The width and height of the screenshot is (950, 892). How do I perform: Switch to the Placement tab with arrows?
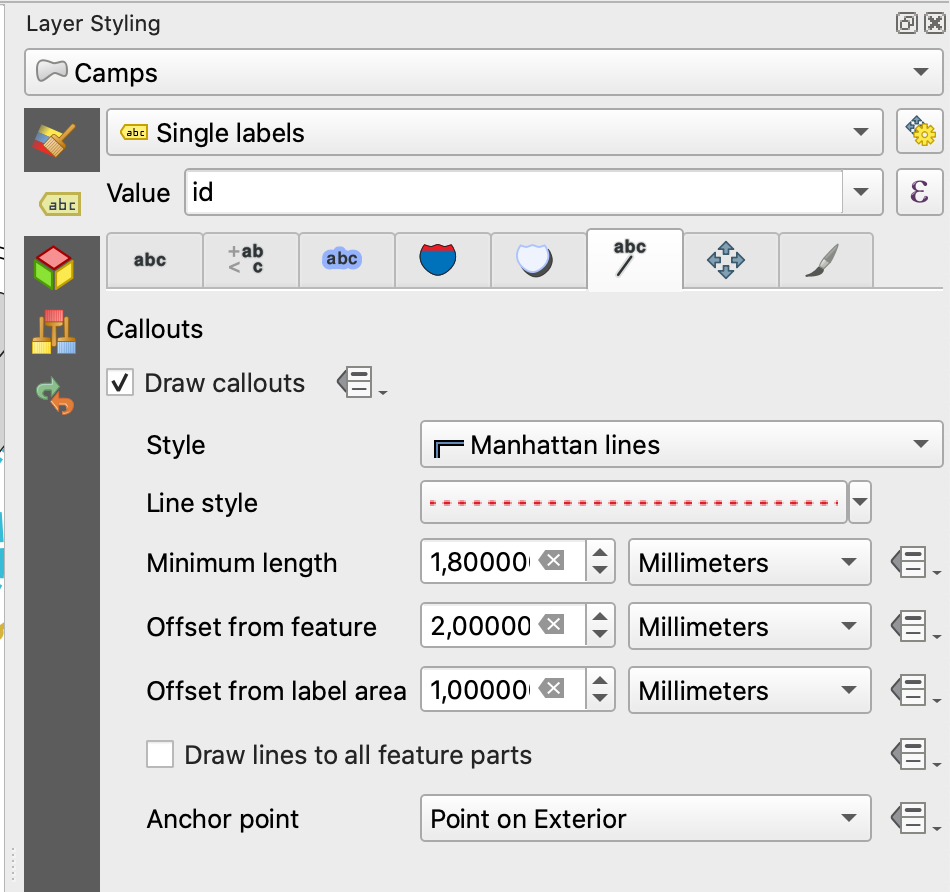[x=726, y=260]
